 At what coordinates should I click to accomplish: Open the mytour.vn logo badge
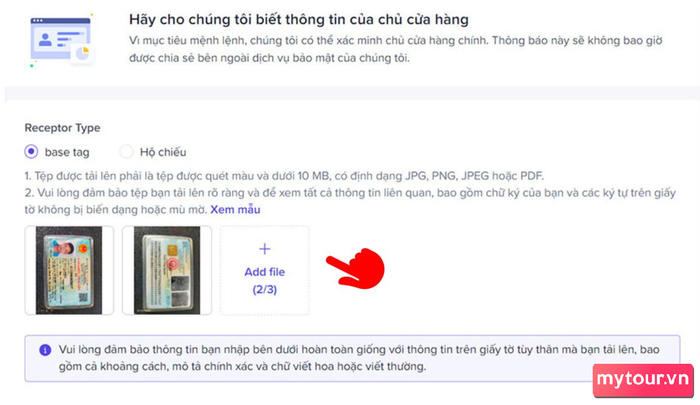tap(643, 380)
